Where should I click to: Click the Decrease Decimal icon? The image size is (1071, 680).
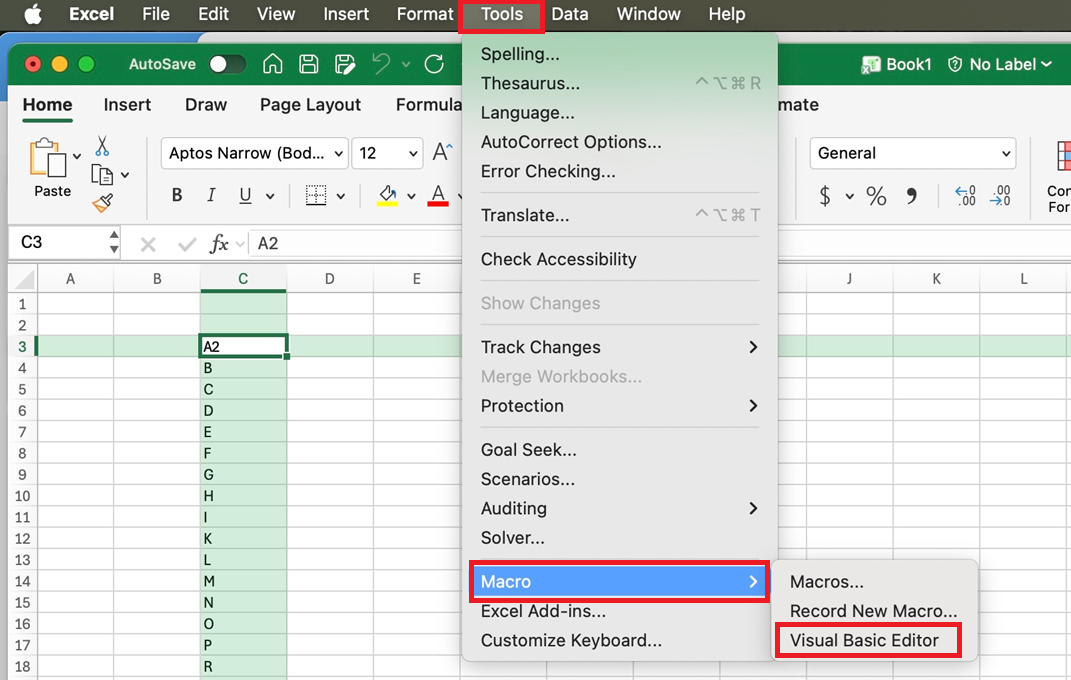[1001, 196]
